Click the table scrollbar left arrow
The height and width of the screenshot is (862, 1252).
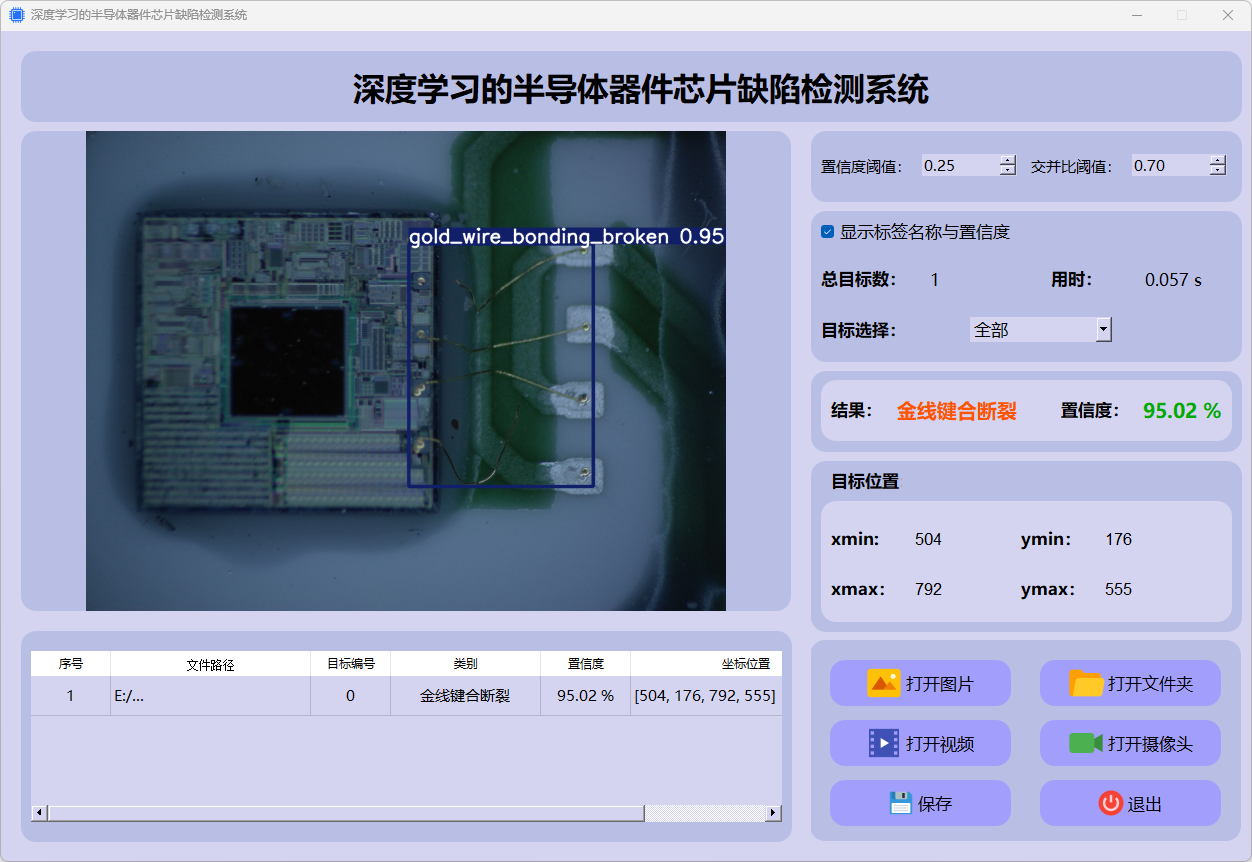[x=39, y=813]
